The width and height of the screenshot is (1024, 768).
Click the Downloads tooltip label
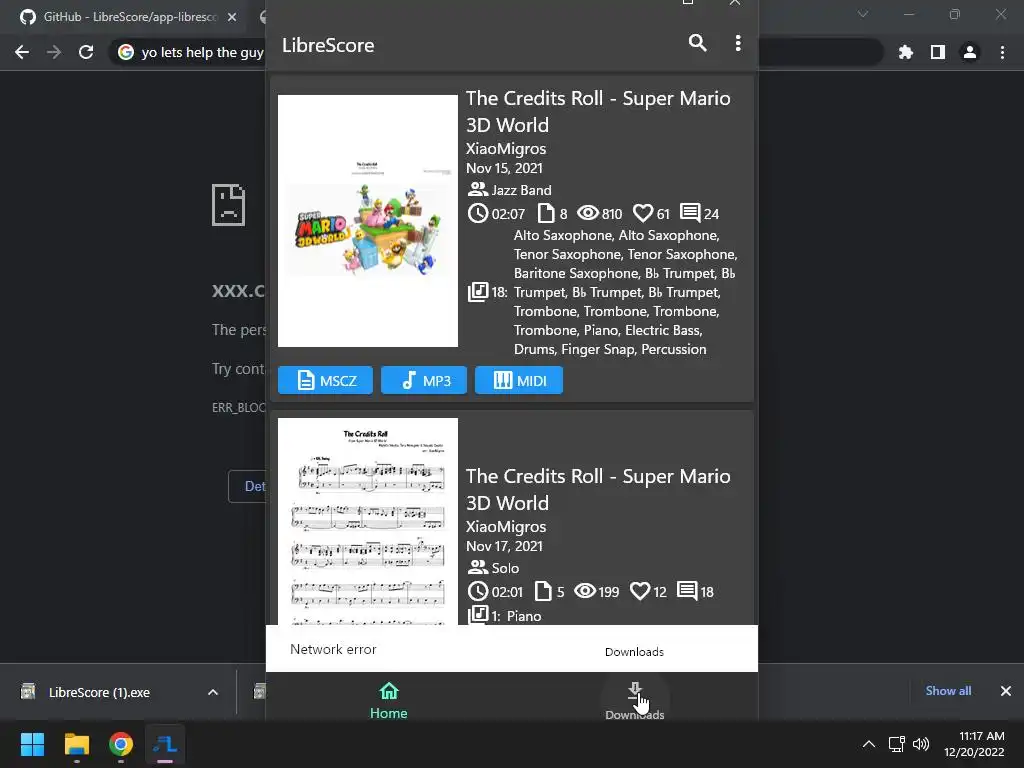pos(634,652)
